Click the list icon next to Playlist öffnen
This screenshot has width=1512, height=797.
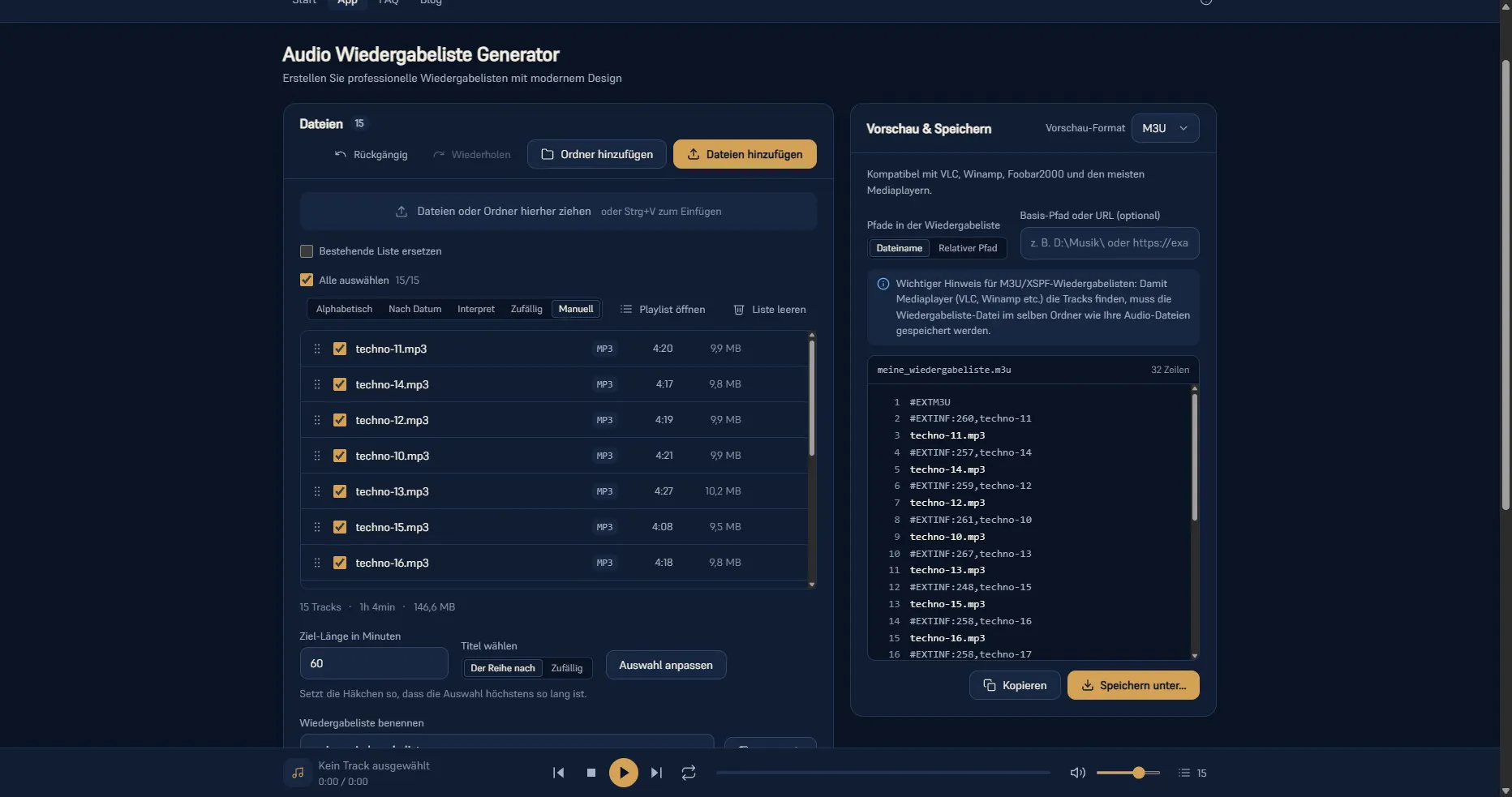[626, 309]
